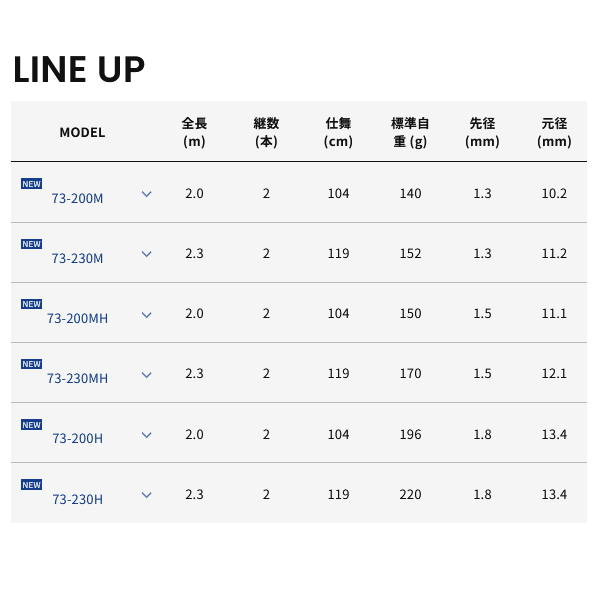The width and height of the screenshot is (600, 600).
Task: Expand the 73-230MH row chevron
Action: click(146, 375)
